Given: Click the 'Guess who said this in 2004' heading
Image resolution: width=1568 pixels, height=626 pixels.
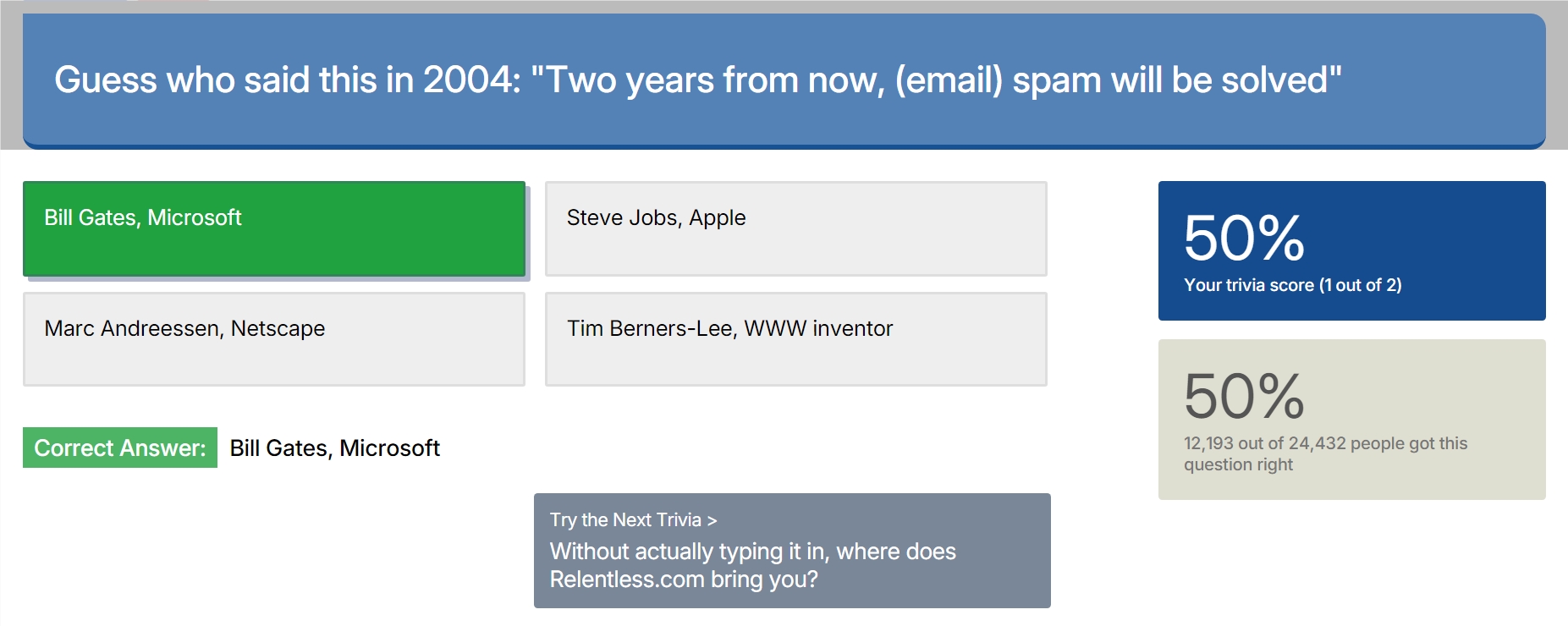Looking at the screenshot, I should pyautogui.click(x=288, y=80).
